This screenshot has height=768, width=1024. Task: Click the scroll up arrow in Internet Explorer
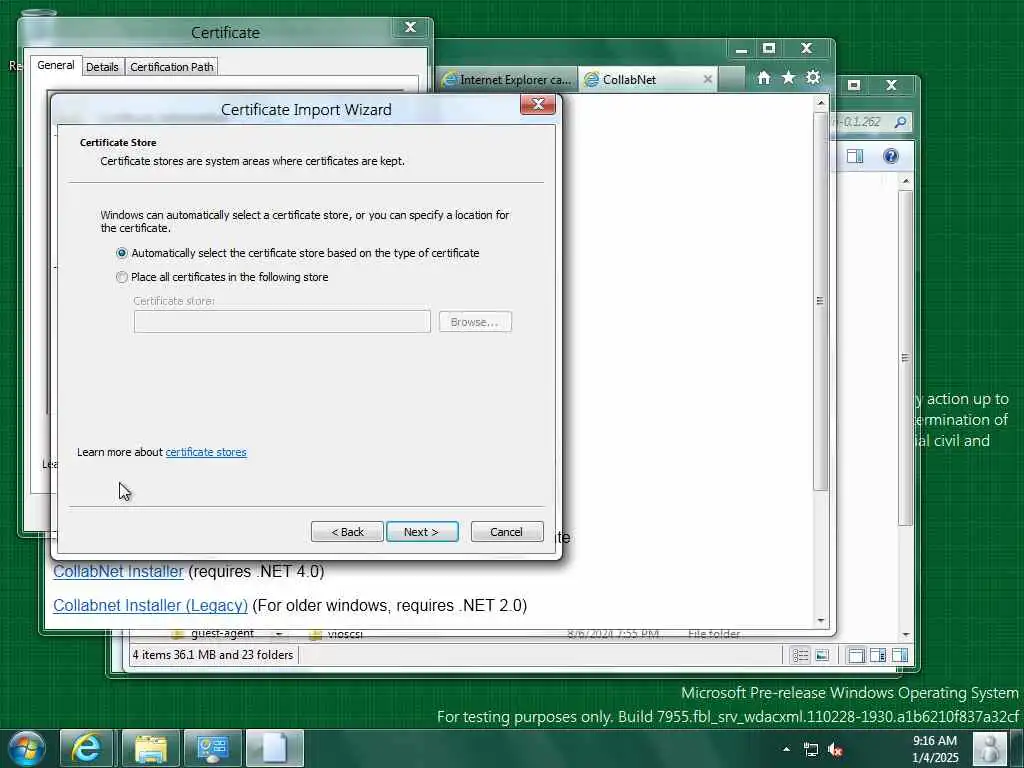[821, 103]
